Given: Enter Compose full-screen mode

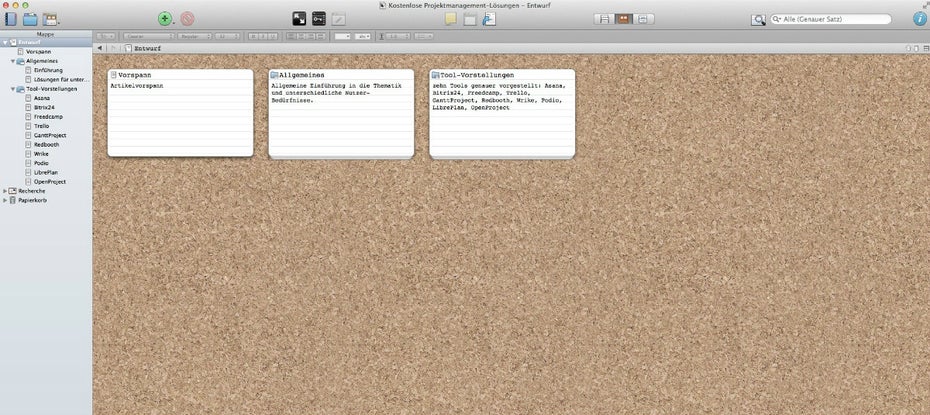Looking at the screenshot, I should (299, 19).
